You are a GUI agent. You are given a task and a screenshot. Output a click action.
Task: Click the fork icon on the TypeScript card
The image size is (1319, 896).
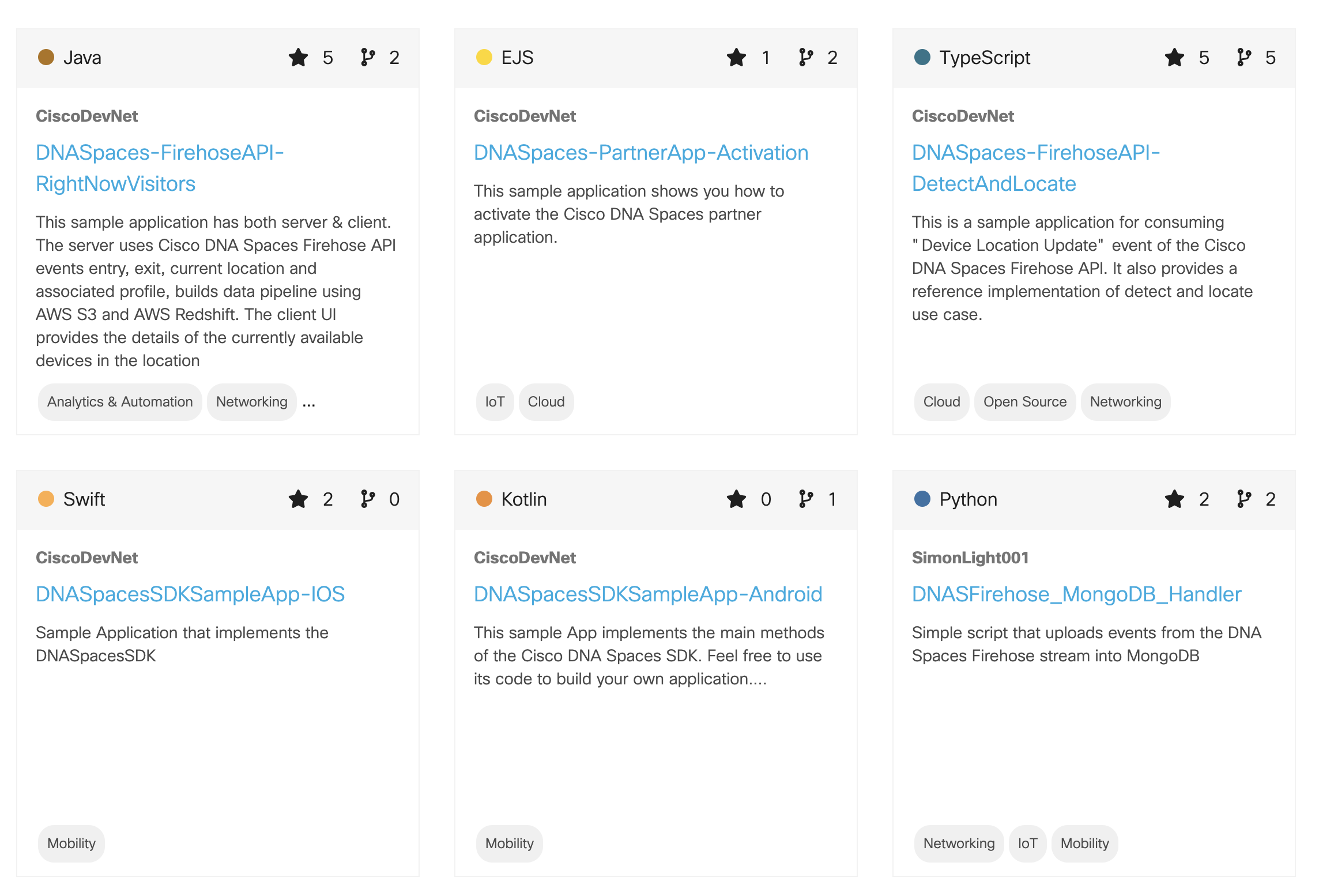[1243, 58]
